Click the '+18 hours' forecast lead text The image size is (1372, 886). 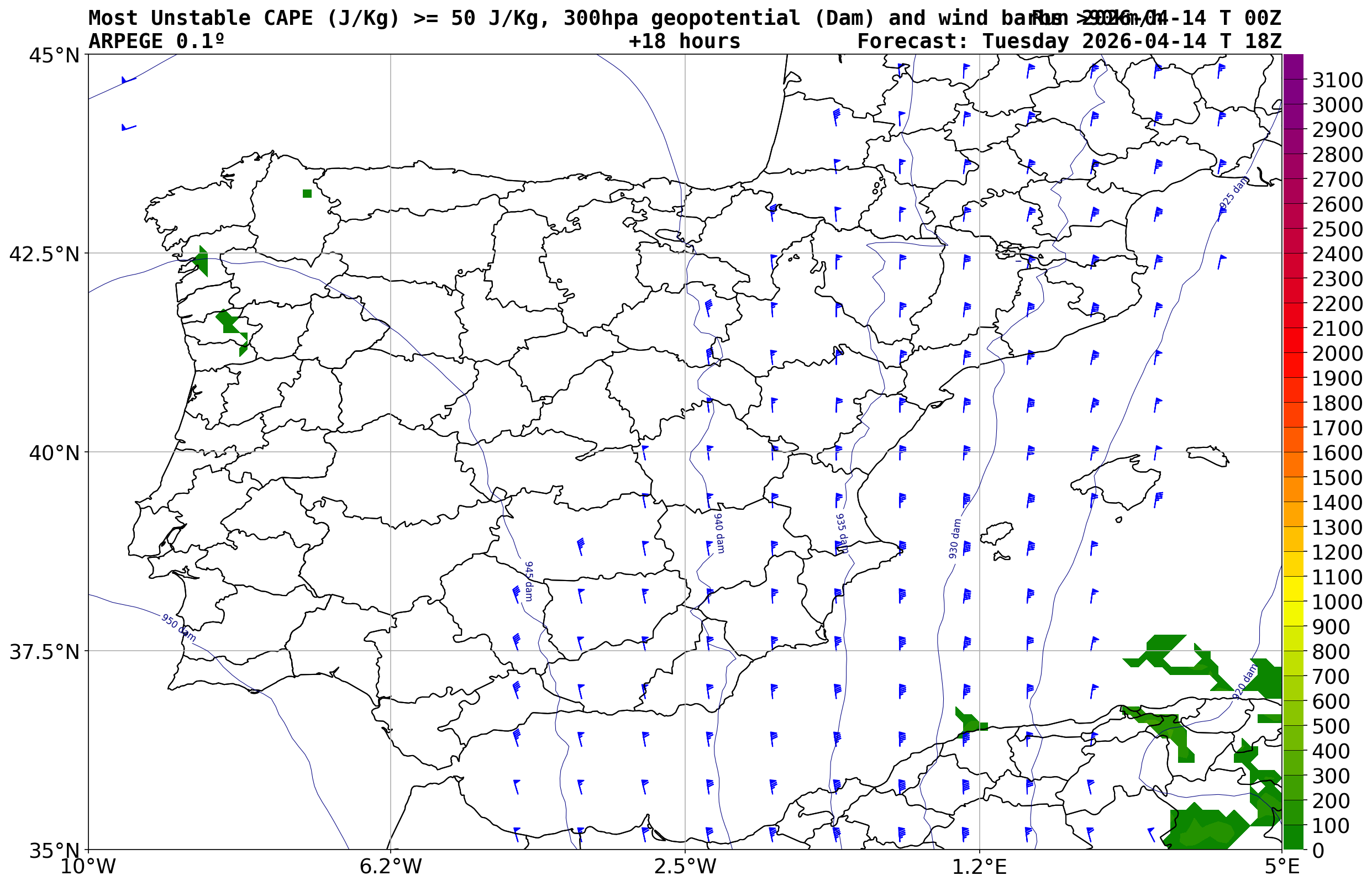coord(684,41)
